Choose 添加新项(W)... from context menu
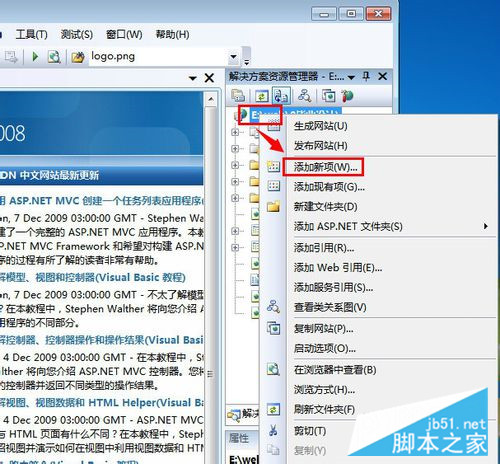 pos(392,167)
